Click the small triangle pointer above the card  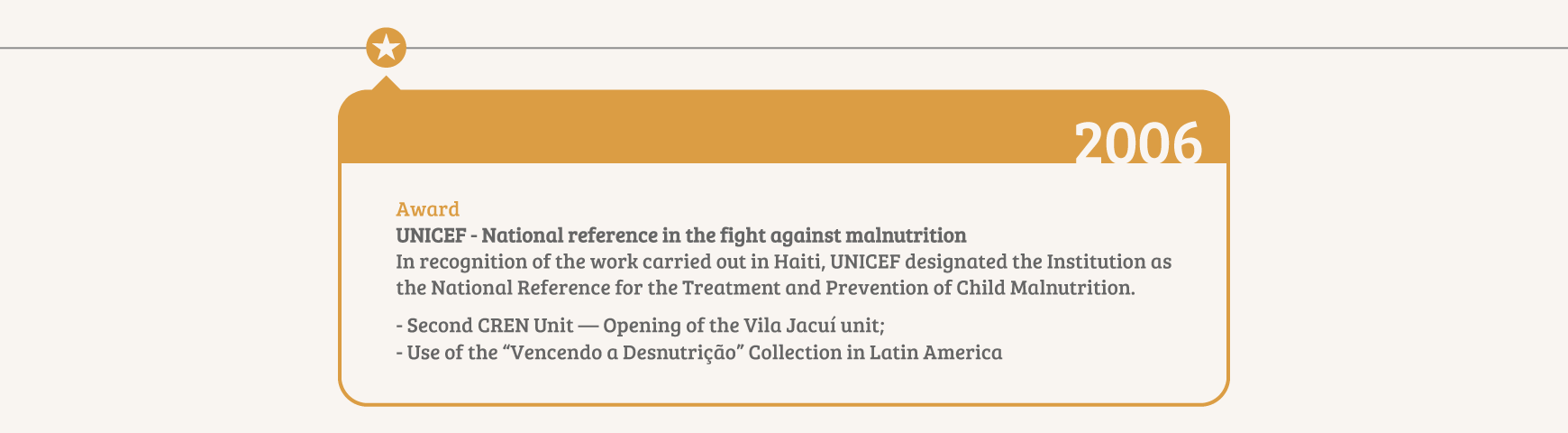pos(387,83)
